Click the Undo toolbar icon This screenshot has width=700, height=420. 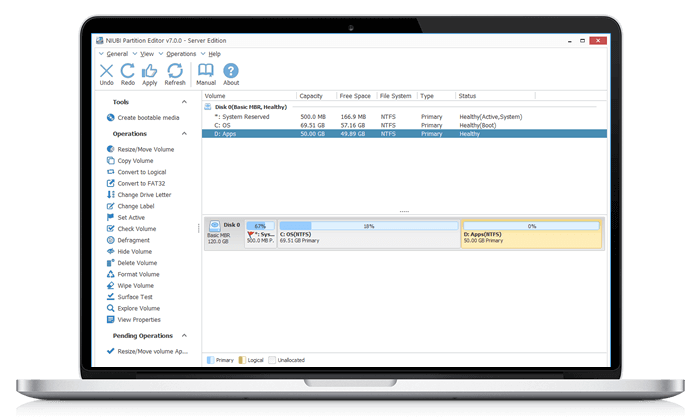pyautogui.click(x=107, y=71)
